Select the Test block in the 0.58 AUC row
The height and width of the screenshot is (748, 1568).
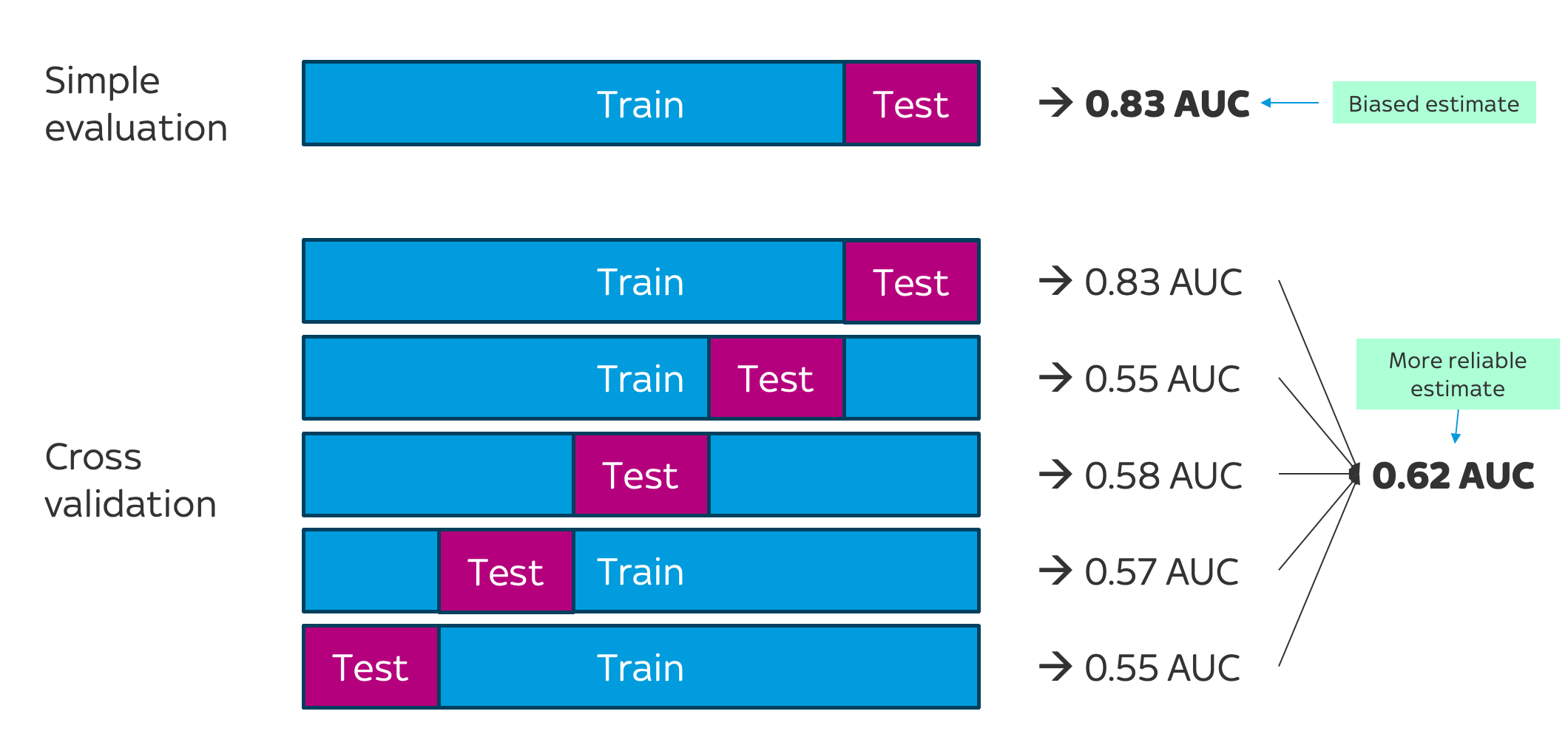(x=641, y=475)
